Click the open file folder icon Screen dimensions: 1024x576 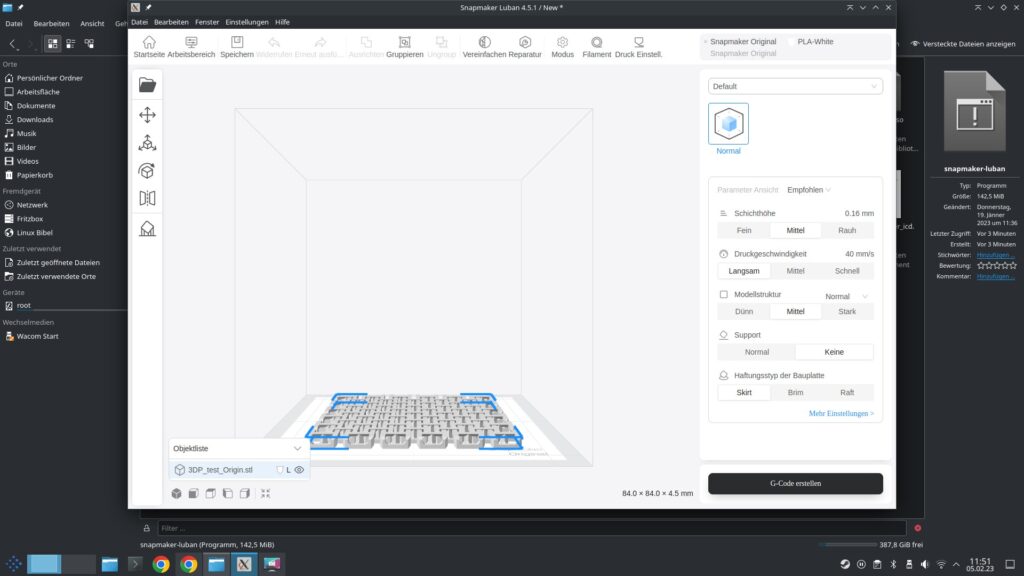coord(147,84)
